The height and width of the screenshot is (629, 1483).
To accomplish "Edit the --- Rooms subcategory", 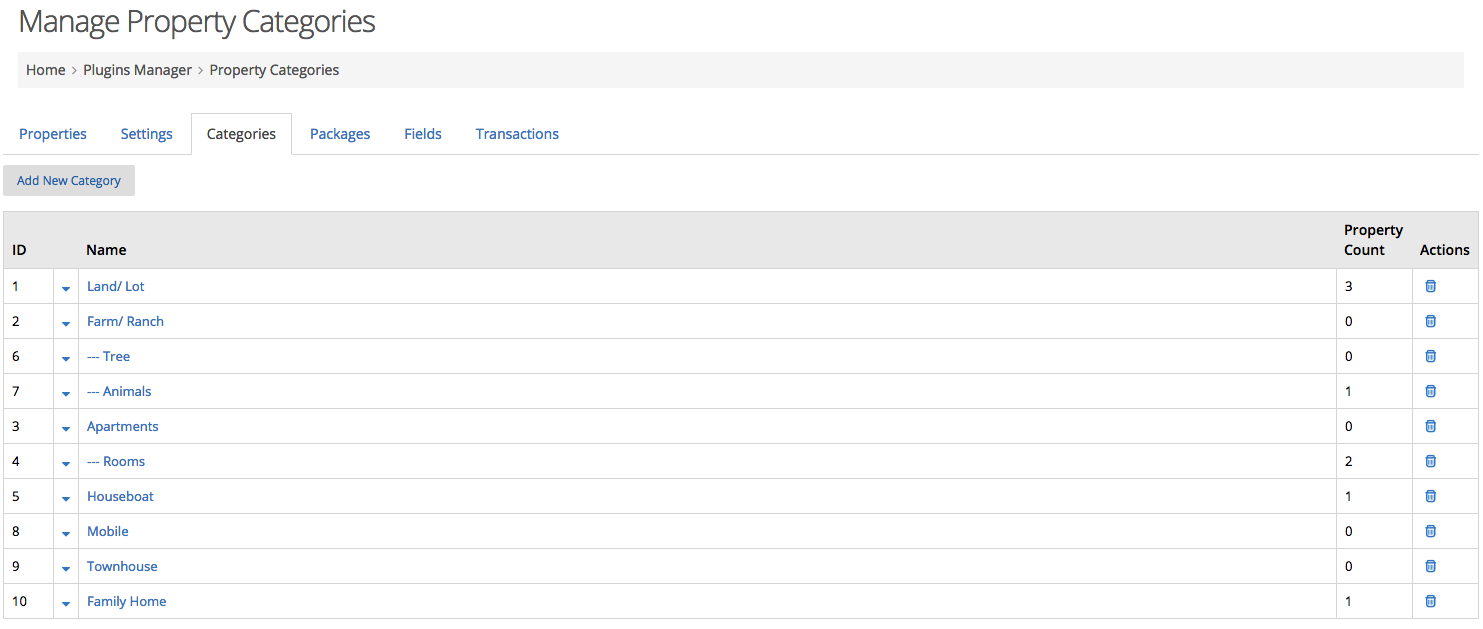I will click(116, 461).
